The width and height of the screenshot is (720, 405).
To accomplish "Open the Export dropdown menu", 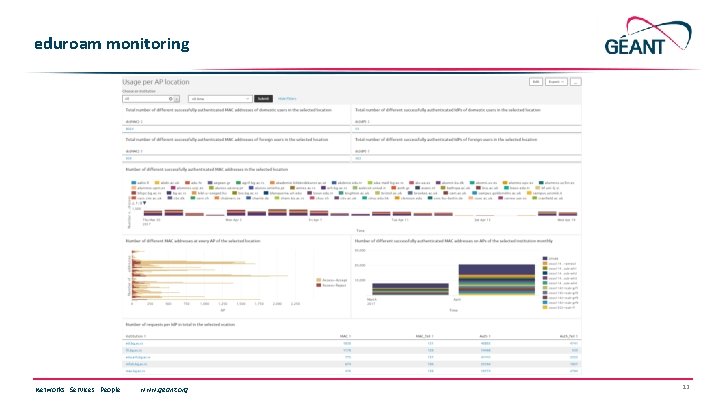I will (x=556, y=82).
